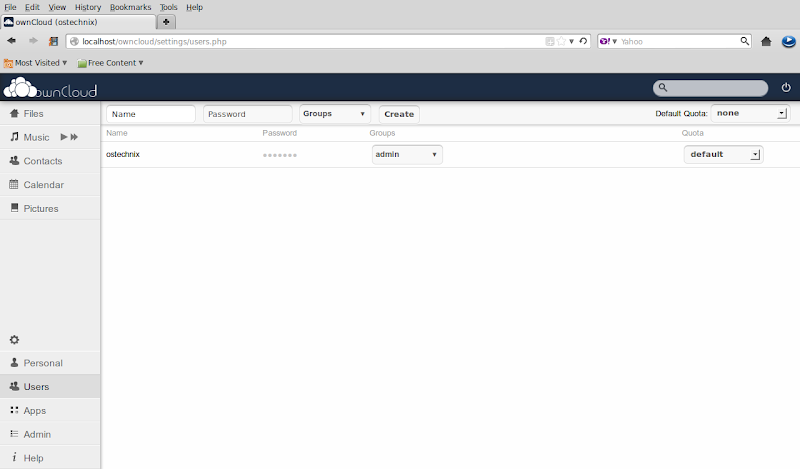Reload the page with the refresh icon
This screenshot has height=469, width=800.
click(x=583, y=41)
